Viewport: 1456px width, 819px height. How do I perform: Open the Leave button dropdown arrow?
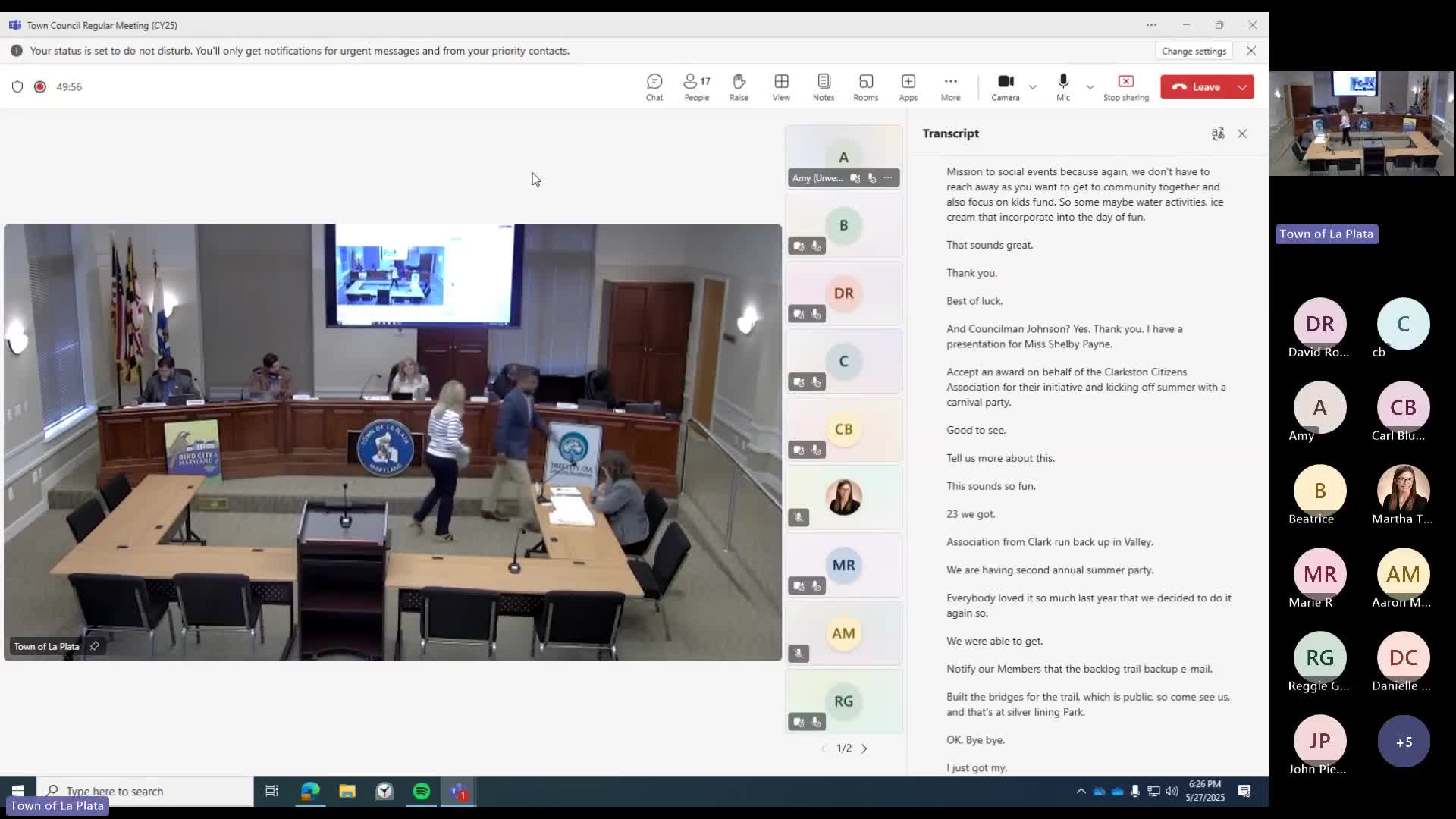tap(1242, 87)
